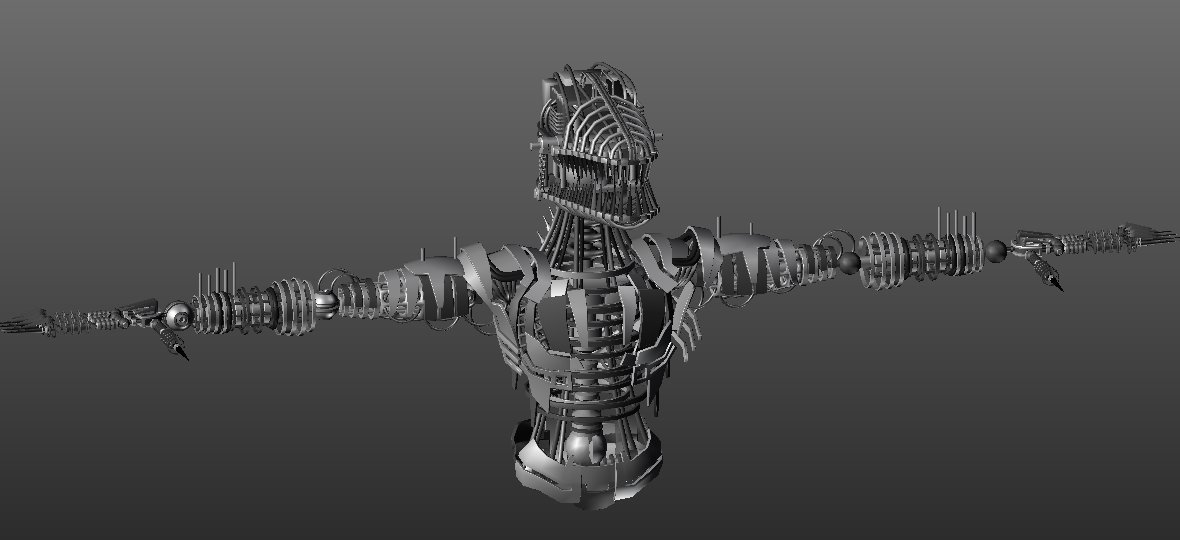
Task: Select the dark sphere joint near right hand
Action: (x=996, y=251)
